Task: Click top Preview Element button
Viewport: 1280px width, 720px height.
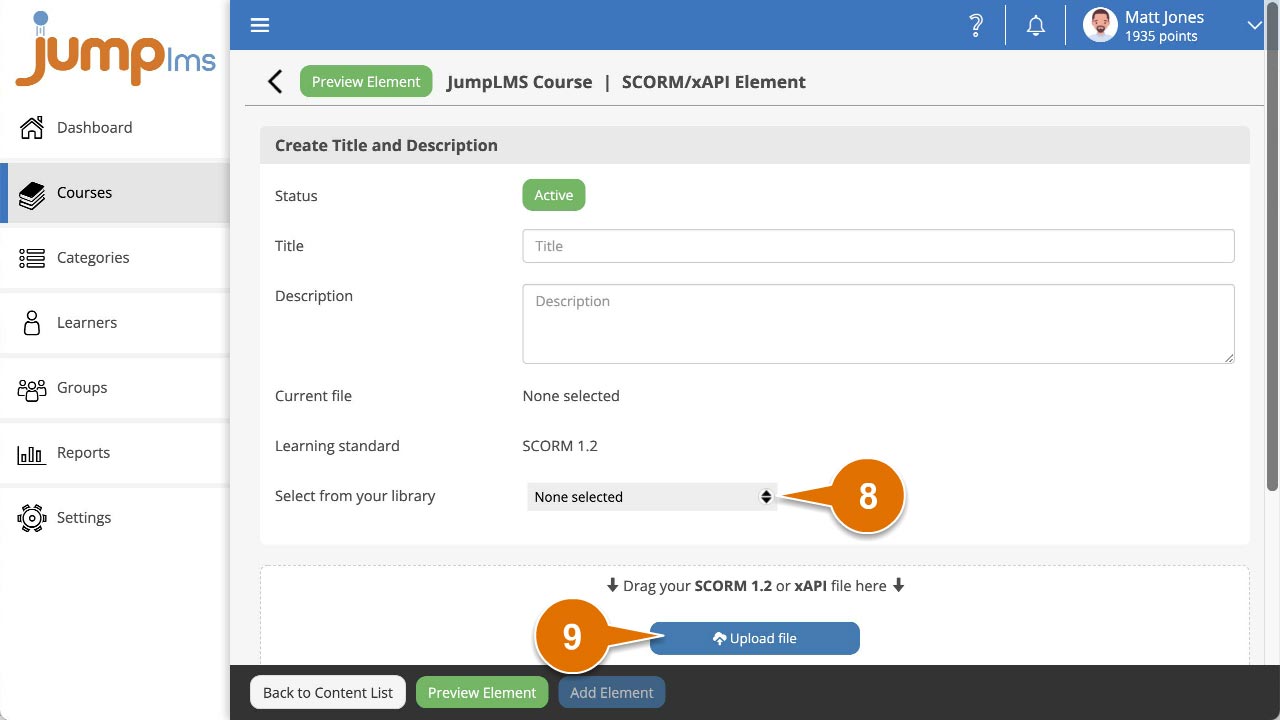Action: (366, 82)
